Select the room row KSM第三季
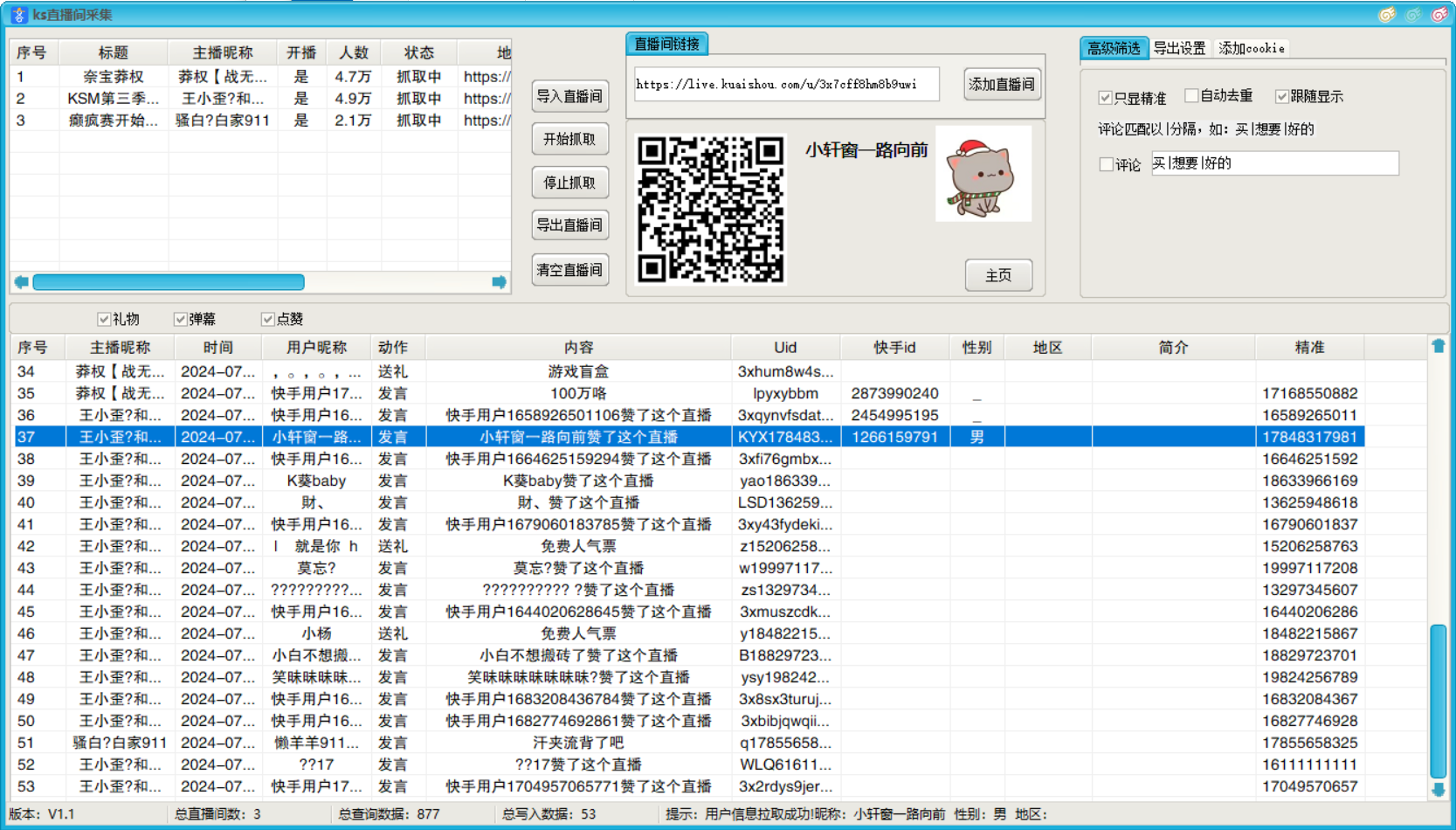Image resolution: width=1456 pixels, height=830 pixels. (x=260, y=99)
